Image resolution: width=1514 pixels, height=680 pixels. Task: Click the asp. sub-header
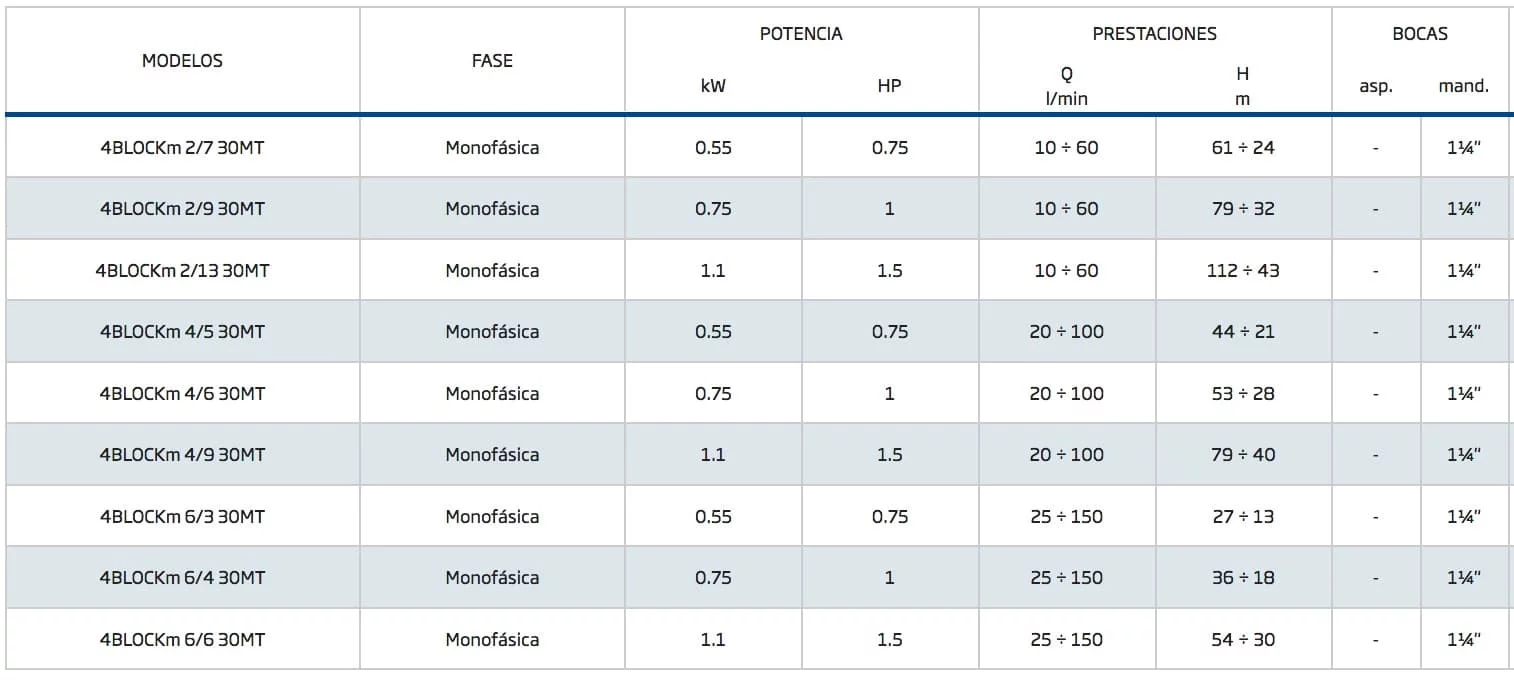[x=1376, y=86]
